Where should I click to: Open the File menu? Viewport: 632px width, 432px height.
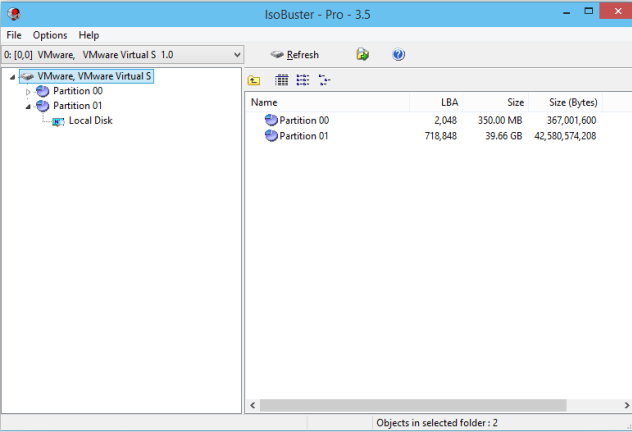pos(14,35)
